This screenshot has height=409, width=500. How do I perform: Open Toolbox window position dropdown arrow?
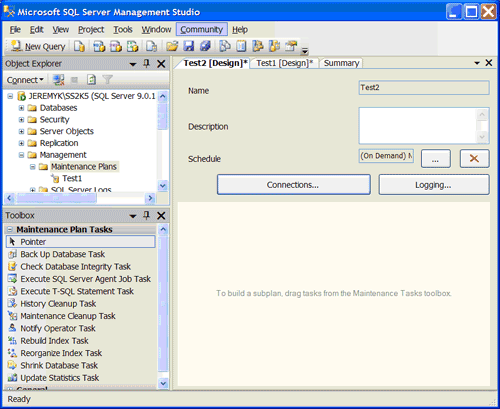click(133, 216)
